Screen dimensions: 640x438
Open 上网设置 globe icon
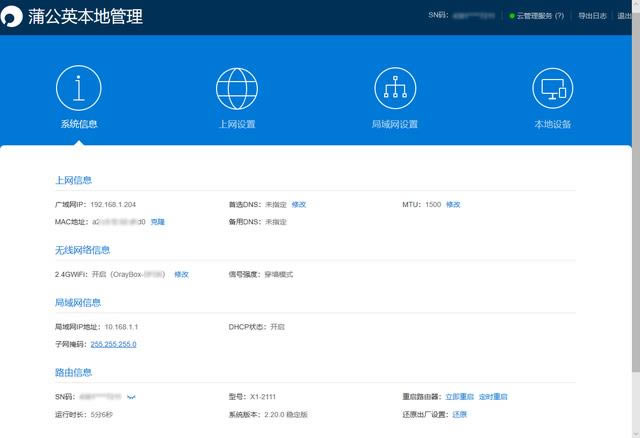237,88
